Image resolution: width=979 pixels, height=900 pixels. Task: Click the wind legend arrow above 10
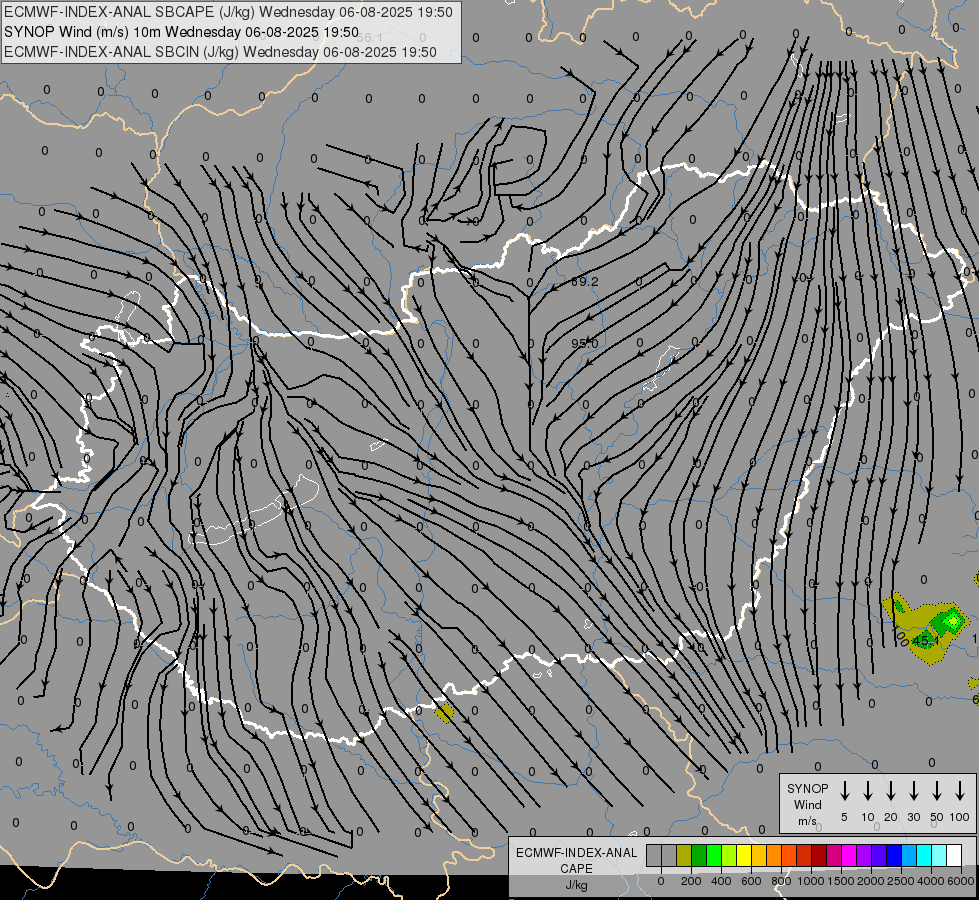[868, 791]
